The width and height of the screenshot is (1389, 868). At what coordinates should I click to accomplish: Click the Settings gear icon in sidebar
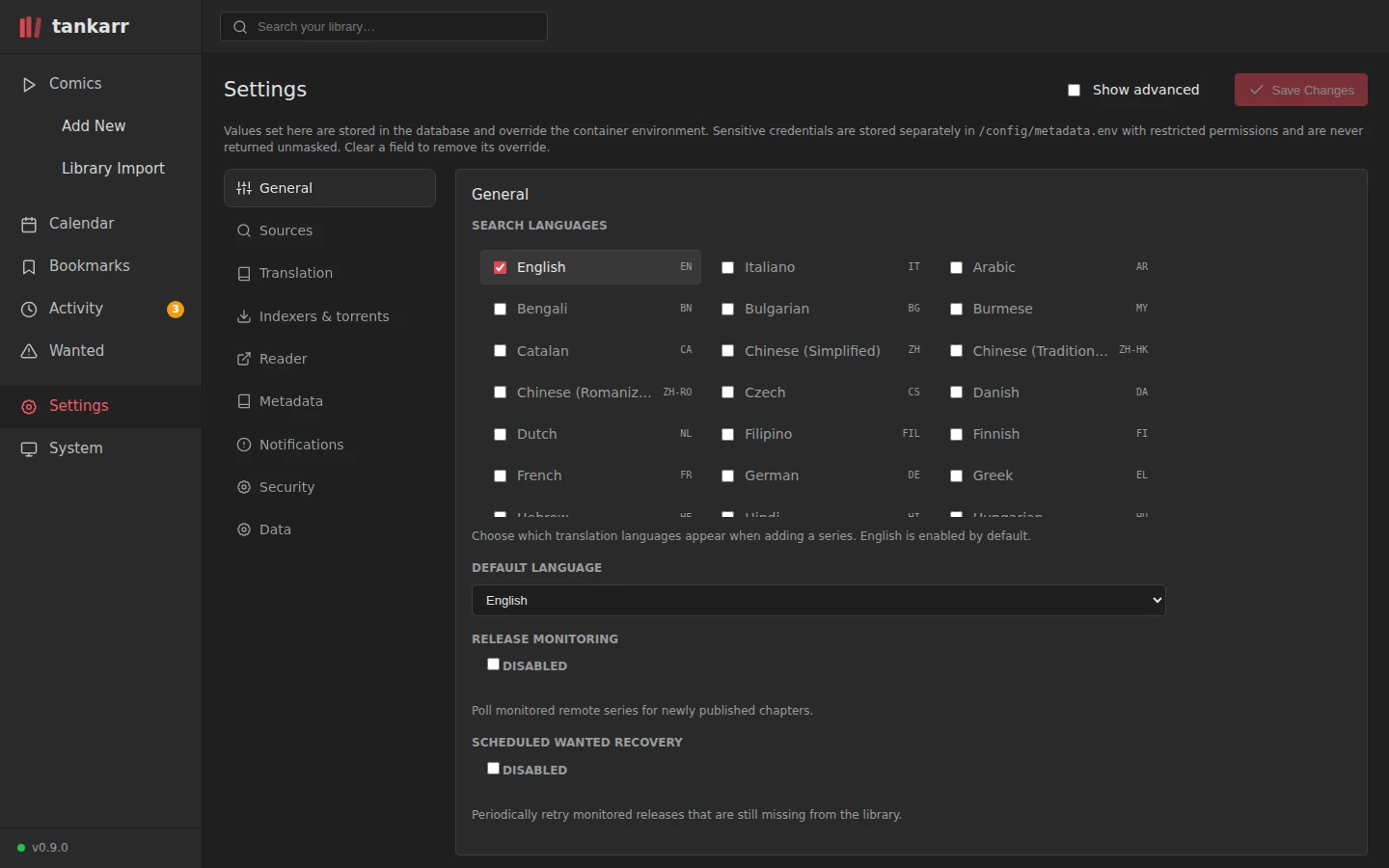pyautogui.click(x=29, y=407)
